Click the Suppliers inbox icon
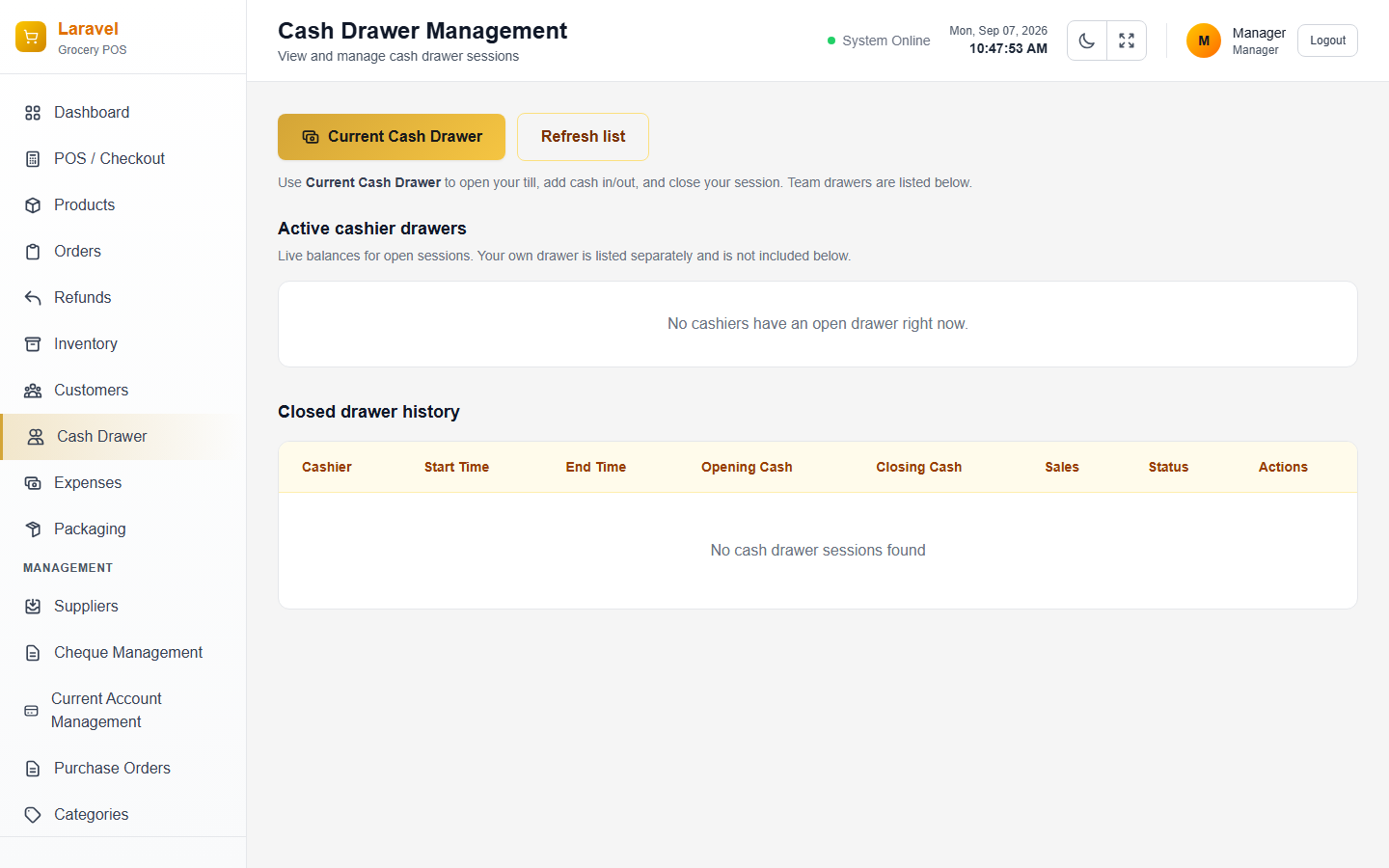 (33, 607)
